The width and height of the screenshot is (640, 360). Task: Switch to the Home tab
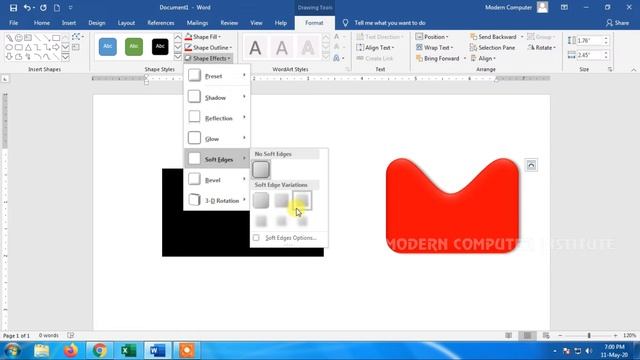42,23
